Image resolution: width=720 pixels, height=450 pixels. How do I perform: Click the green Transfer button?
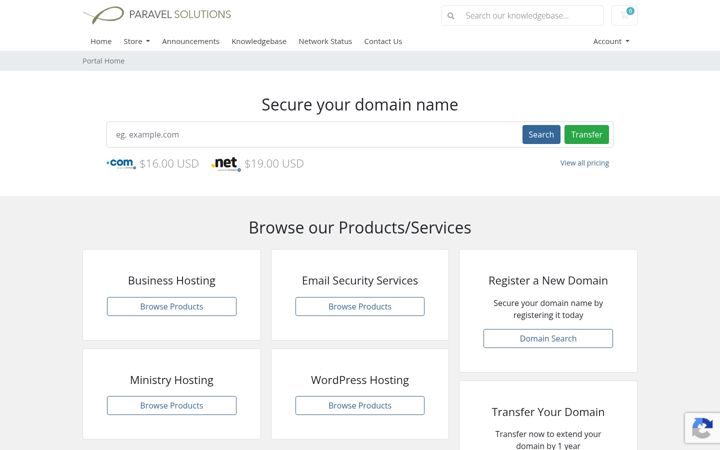[586, 135]
